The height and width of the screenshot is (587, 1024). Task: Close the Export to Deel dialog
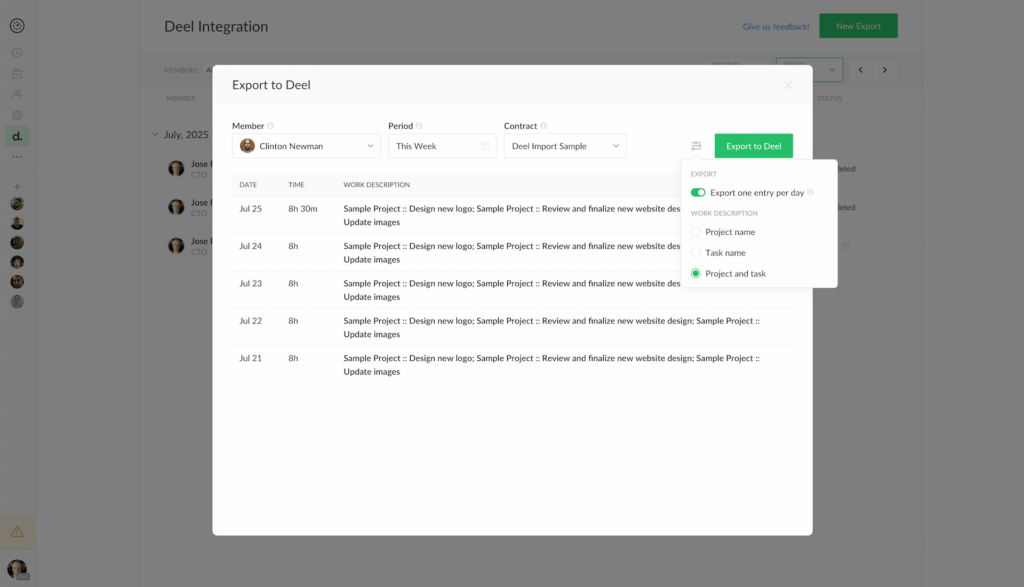788,85
